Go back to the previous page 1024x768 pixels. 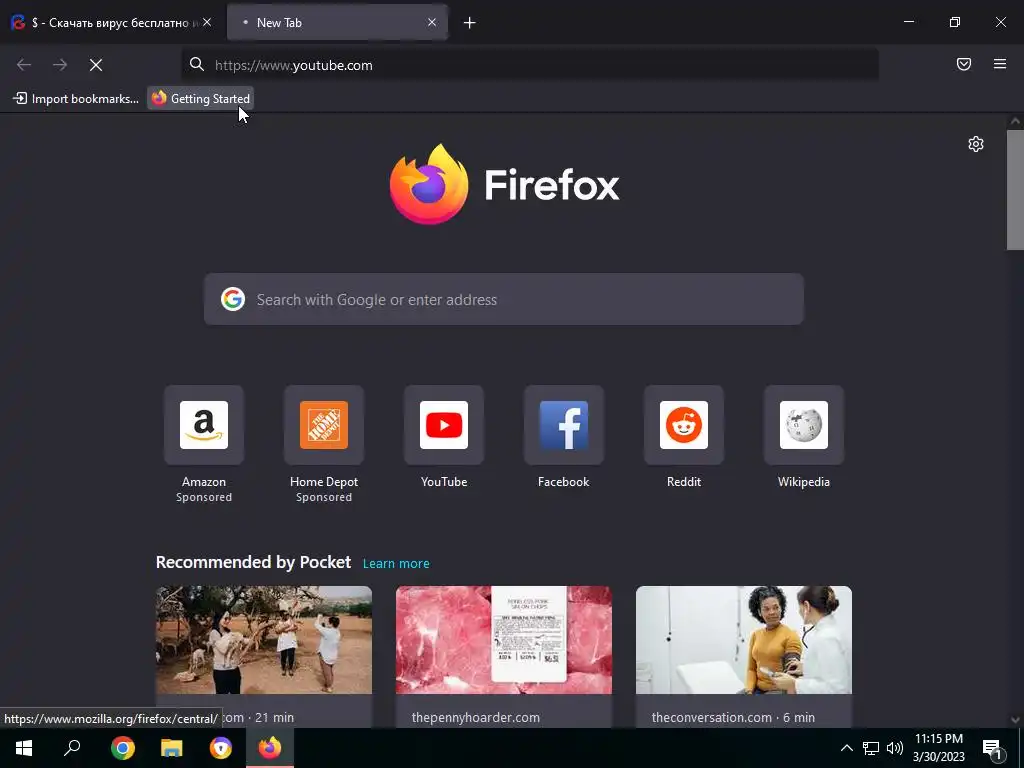(x=24, y=65)
